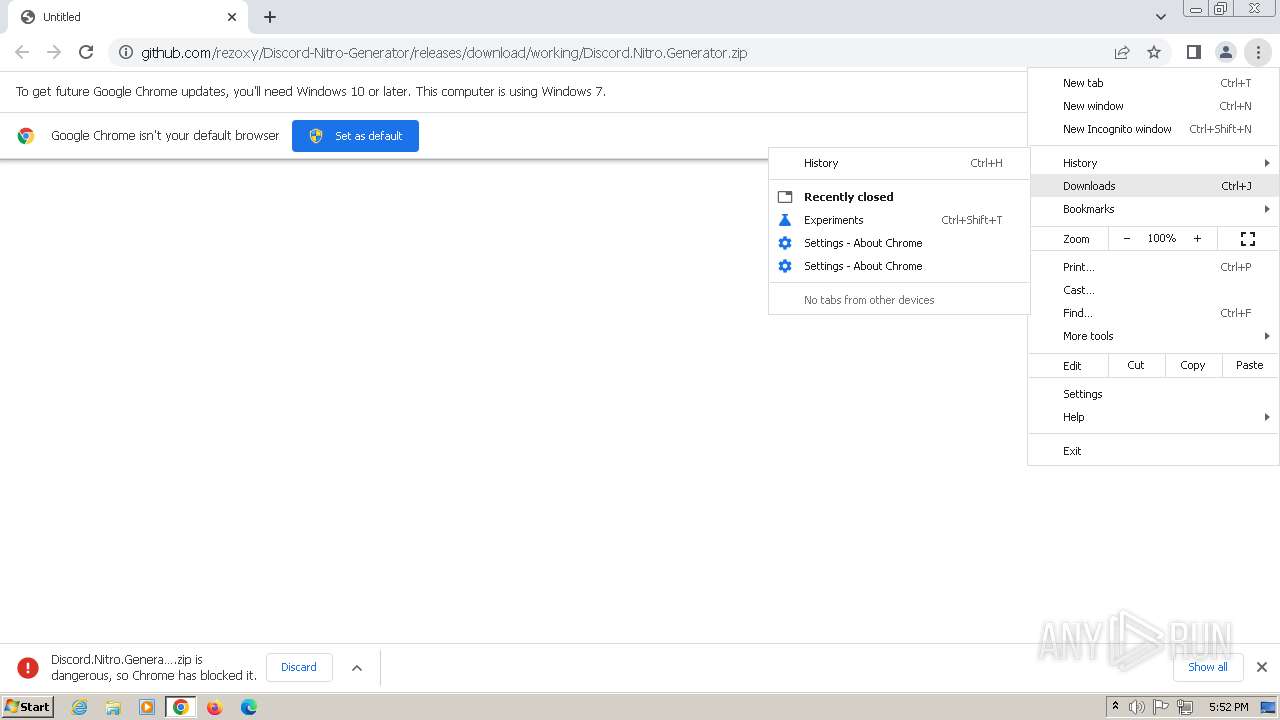
Task: Go forward with the forward arrow
Action: (54, 52)
